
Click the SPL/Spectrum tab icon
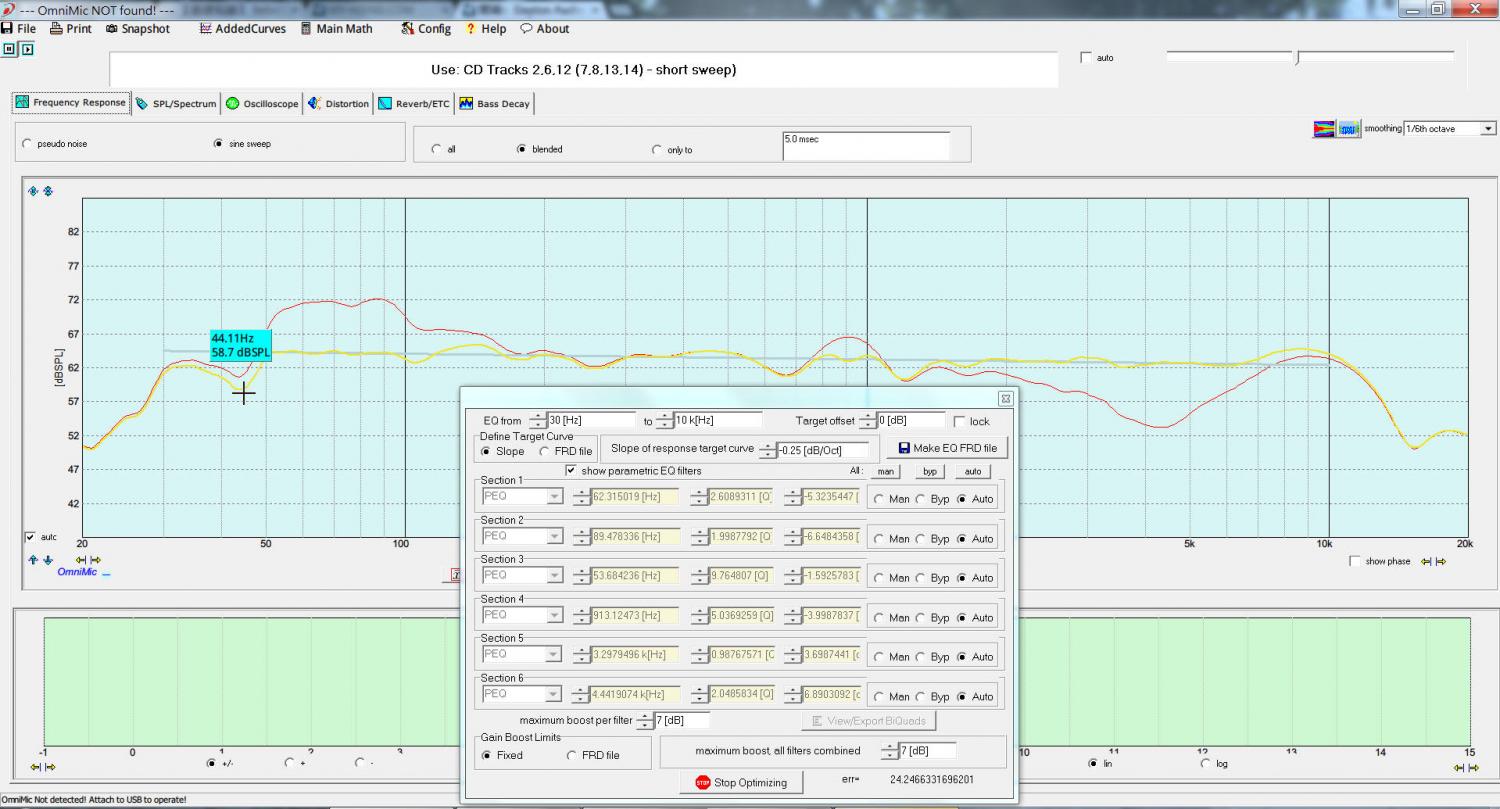[143, 104]
